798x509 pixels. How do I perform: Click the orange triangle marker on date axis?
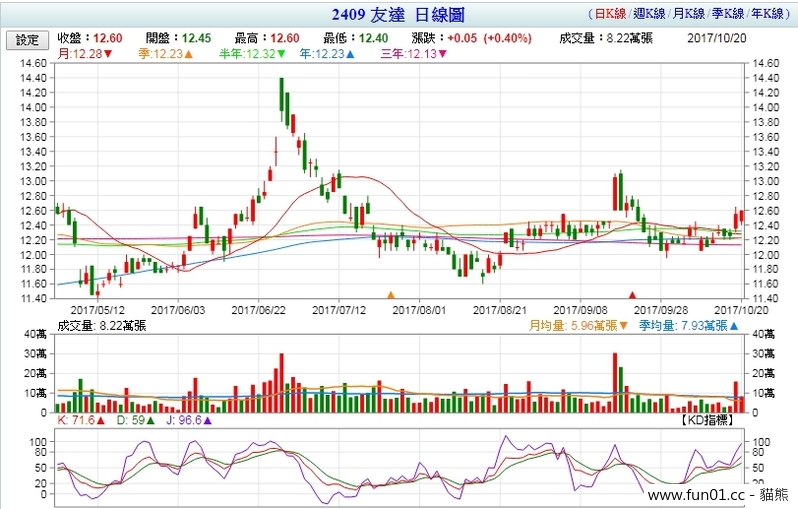391,295
